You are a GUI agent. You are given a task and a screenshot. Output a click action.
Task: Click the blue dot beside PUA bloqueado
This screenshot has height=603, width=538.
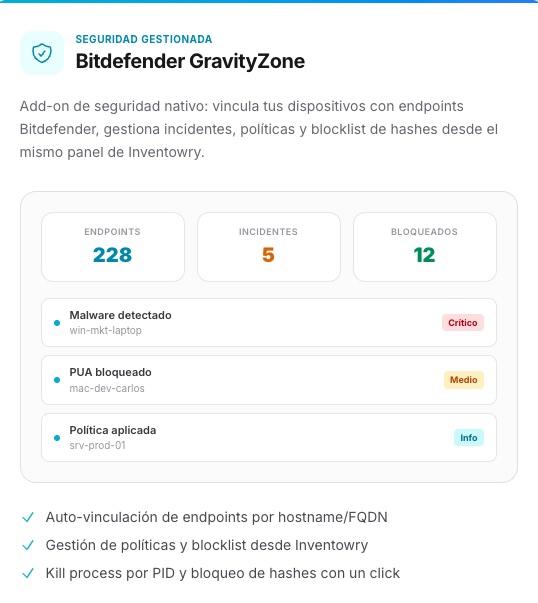pyautogui.click(x=57, y=380)
